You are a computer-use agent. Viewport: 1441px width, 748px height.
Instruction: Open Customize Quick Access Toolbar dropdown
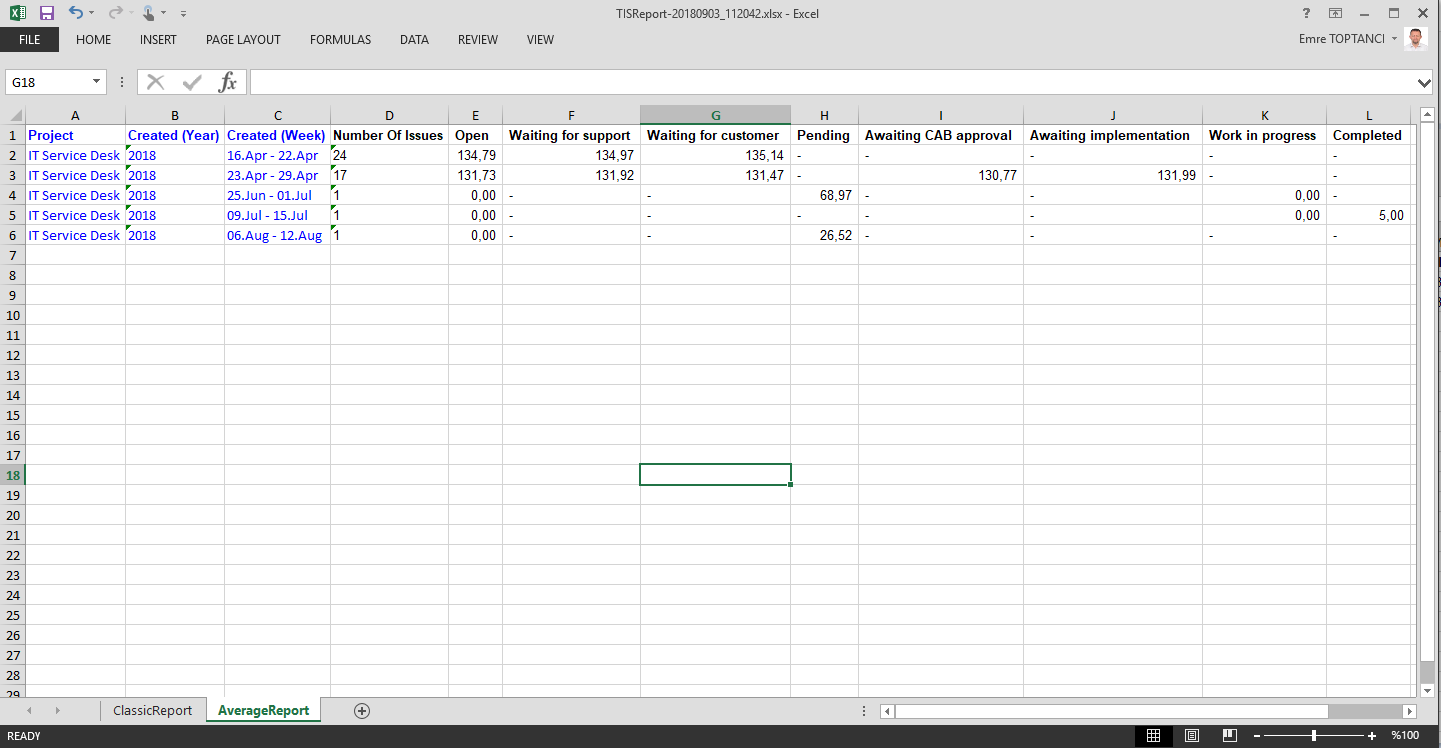point(183,14)
